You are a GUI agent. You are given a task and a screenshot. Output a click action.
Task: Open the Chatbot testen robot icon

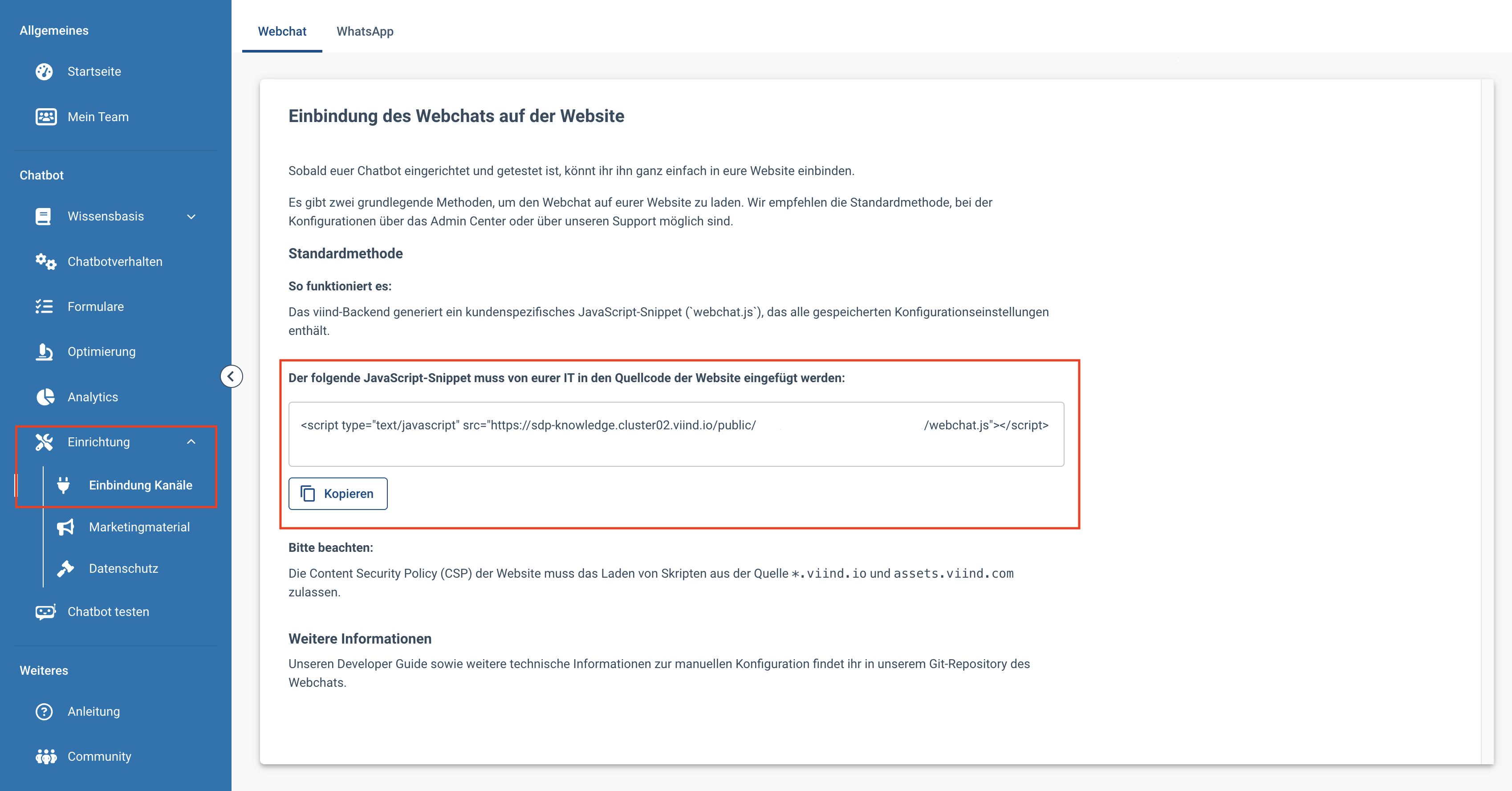coord(46,612)
